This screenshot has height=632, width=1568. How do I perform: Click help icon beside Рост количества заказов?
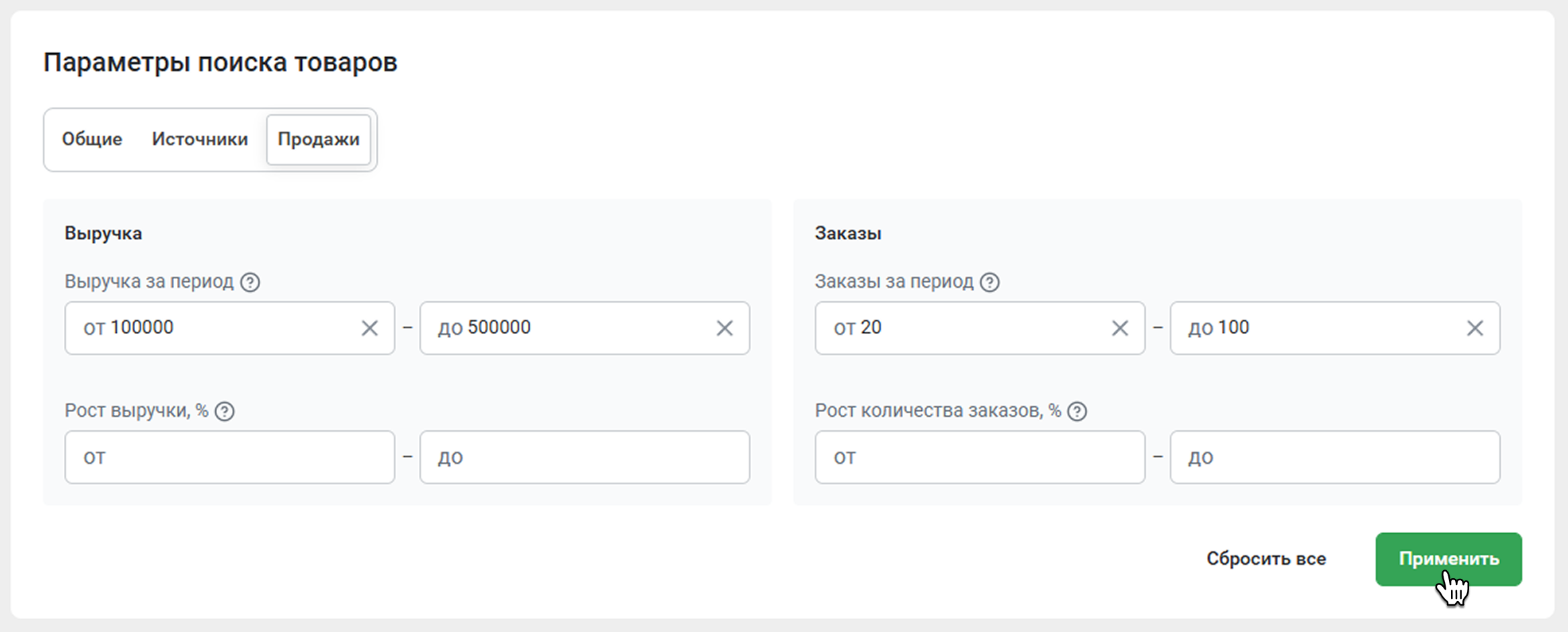(x=1077, y=411)
